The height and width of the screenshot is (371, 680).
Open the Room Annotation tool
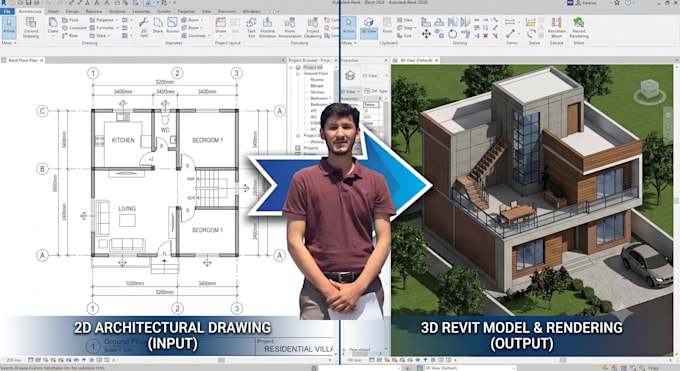tap(290, 28)
